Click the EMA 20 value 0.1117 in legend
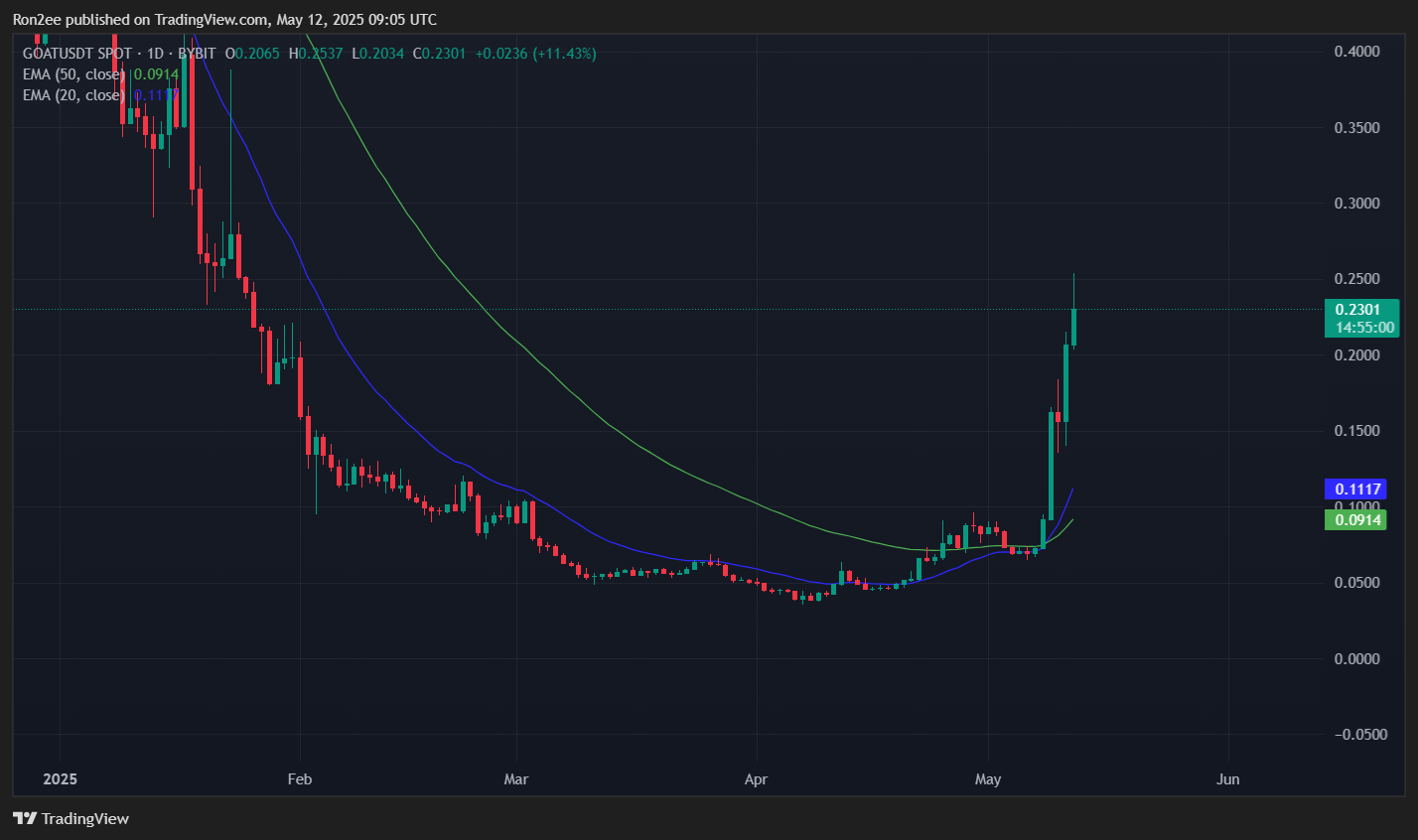 (154, 94)
